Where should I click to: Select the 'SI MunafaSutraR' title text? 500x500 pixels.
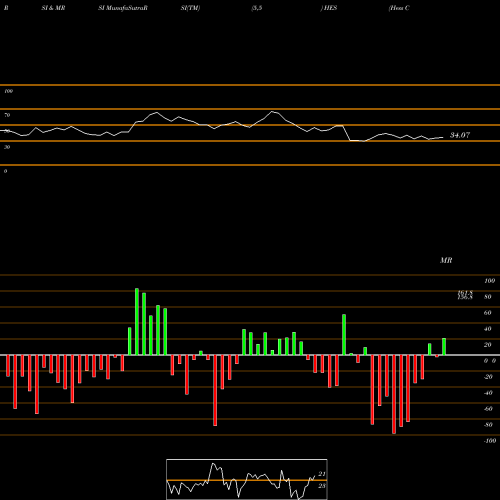(x=123, y=8)
